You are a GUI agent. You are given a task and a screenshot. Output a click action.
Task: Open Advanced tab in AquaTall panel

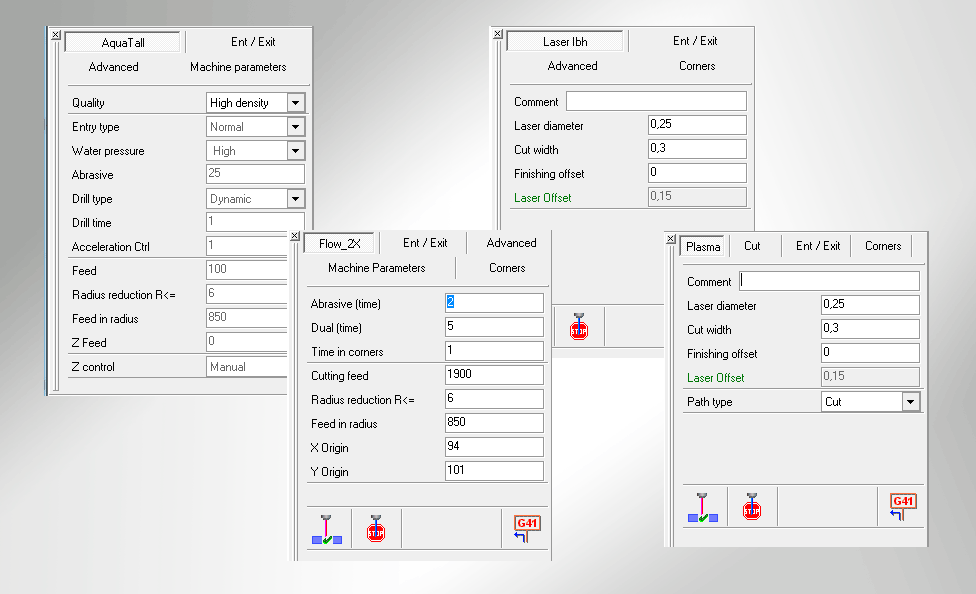(113, 67)
